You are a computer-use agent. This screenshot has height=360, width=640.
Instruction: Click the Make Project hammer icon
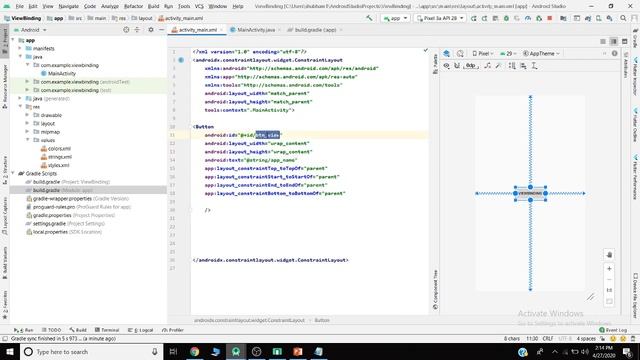coord(369,18)
